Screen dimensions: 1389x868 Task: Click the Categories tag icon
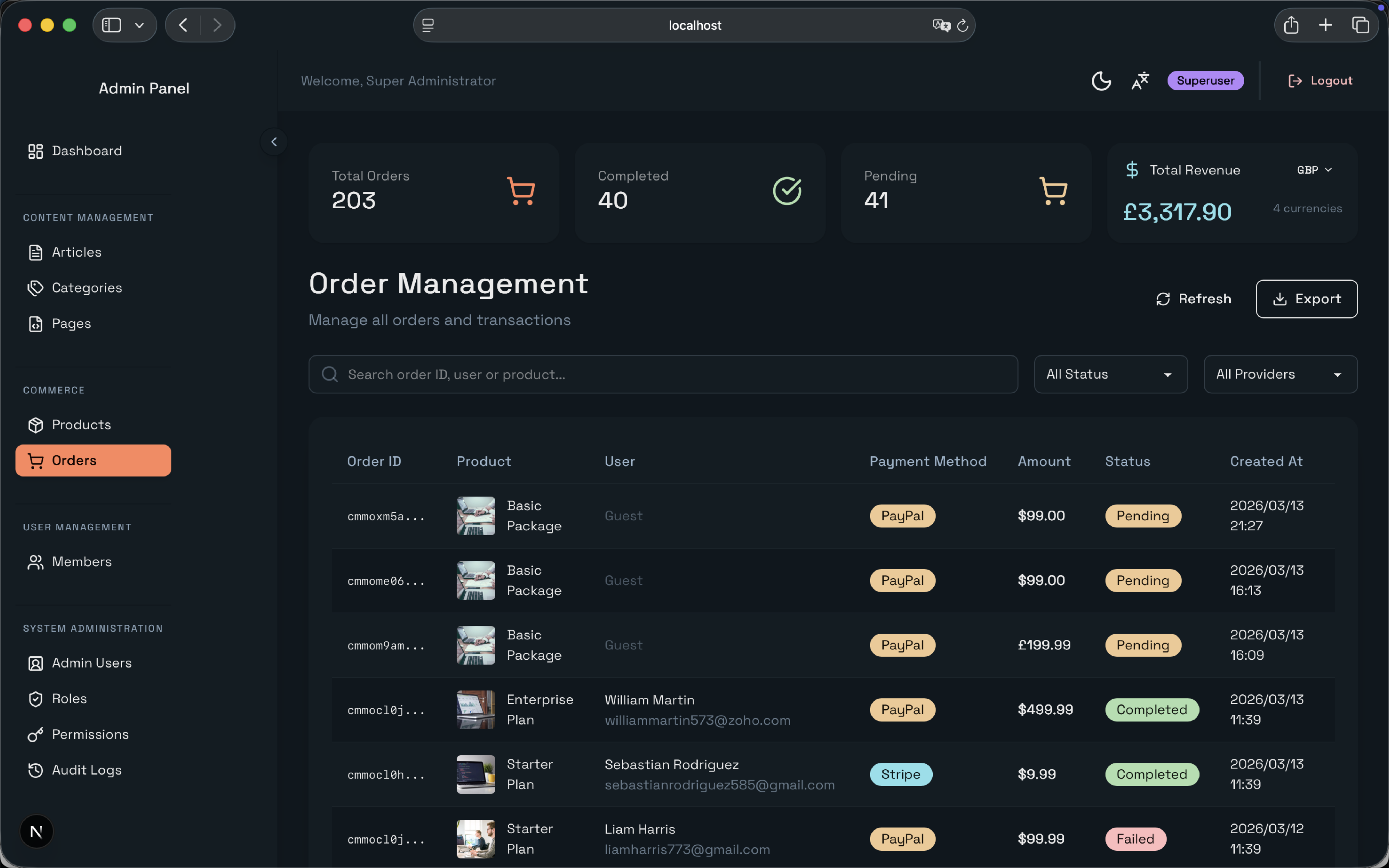(x=36, y=288)
